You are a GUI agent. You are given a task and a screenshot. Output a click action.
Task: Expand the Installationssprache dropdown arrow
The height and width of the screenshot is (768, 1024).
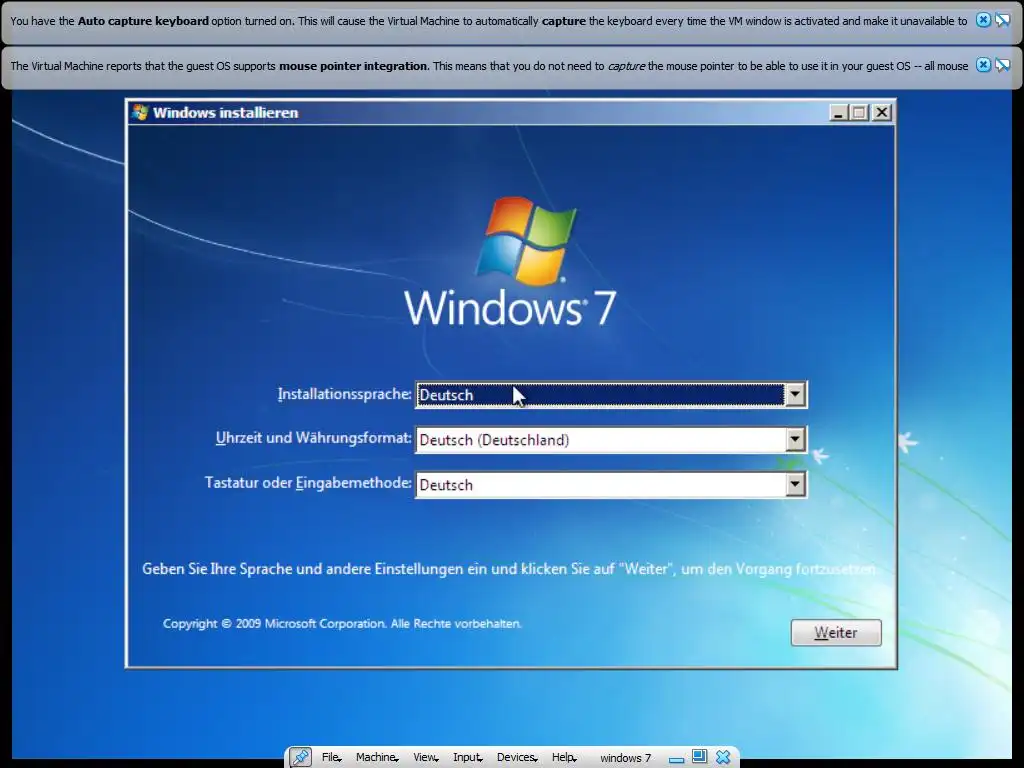795,394
